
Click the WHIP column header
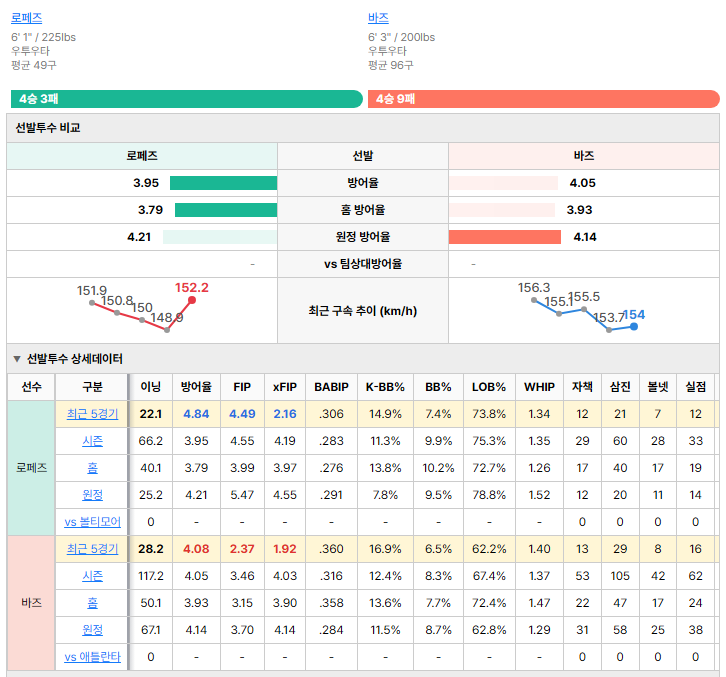pos(539,387)
